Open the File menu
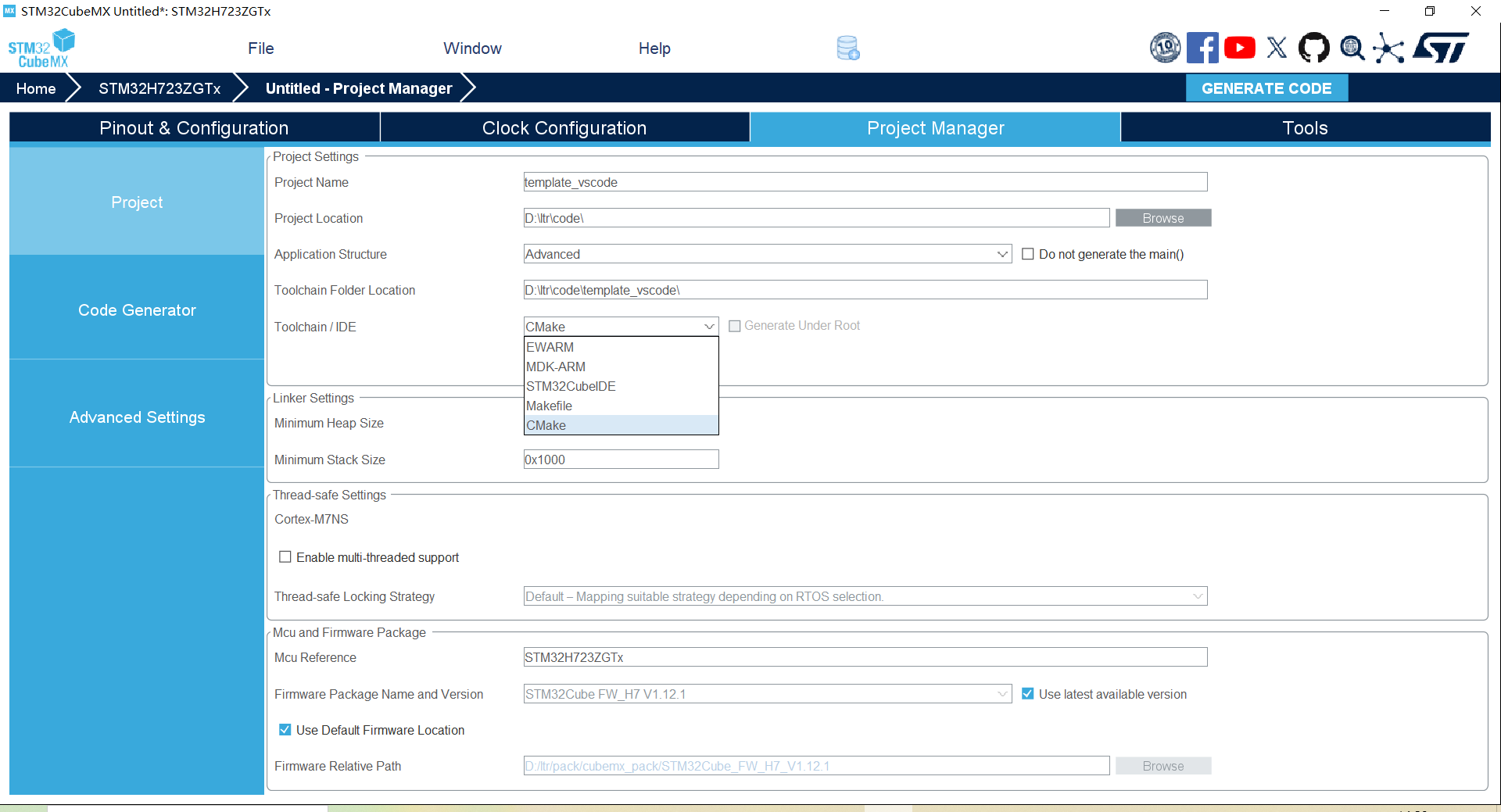The width and height of the screenshot is (1501, 812). pos(261,48)
